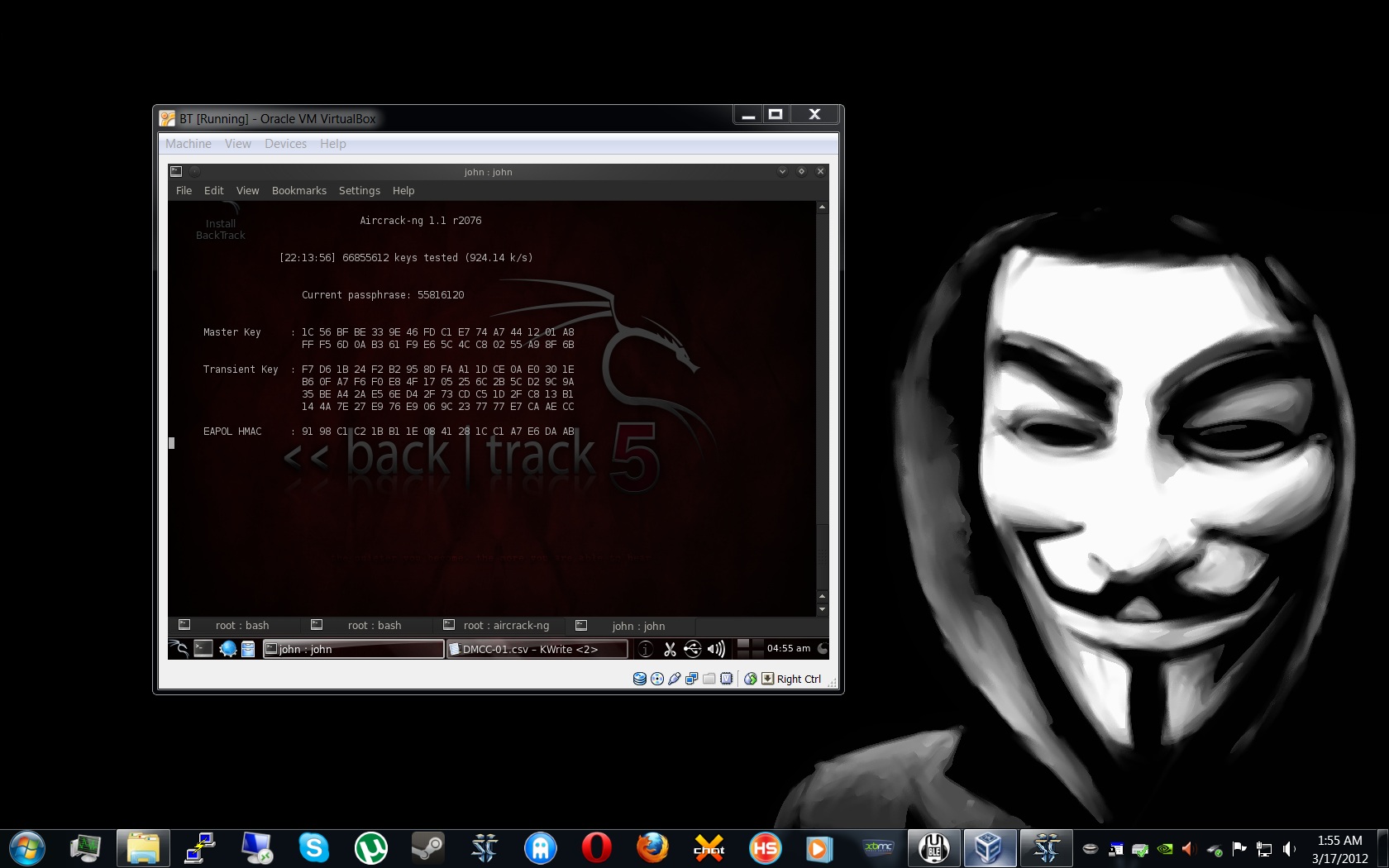The image size is (1389, 868).
Task: Open the VirtualBox Machine menu
Action: click(x=189, y=144)
